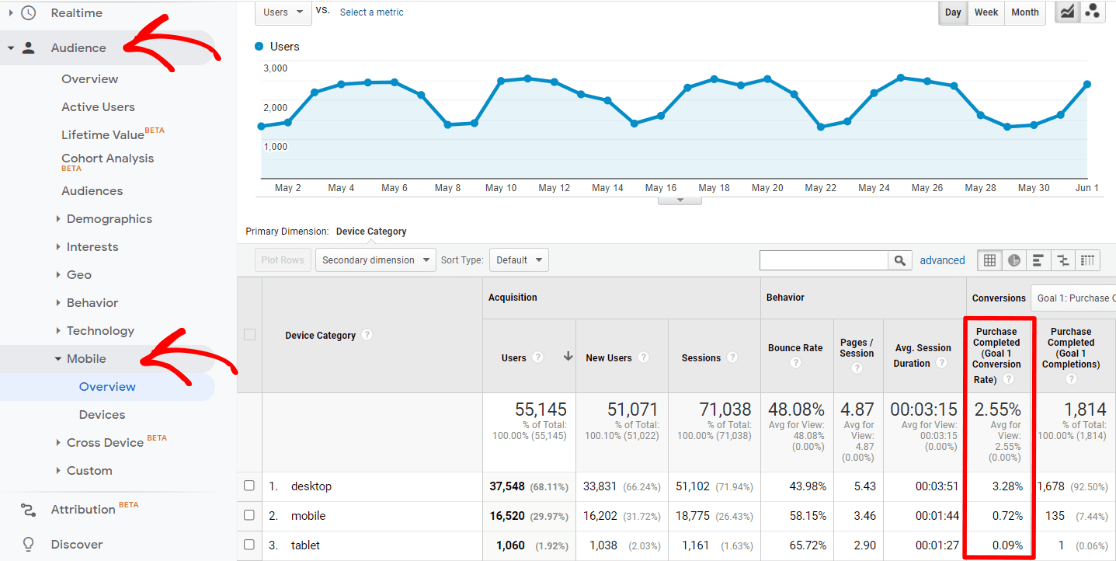Click help icon next to New Users

[643, 357]
